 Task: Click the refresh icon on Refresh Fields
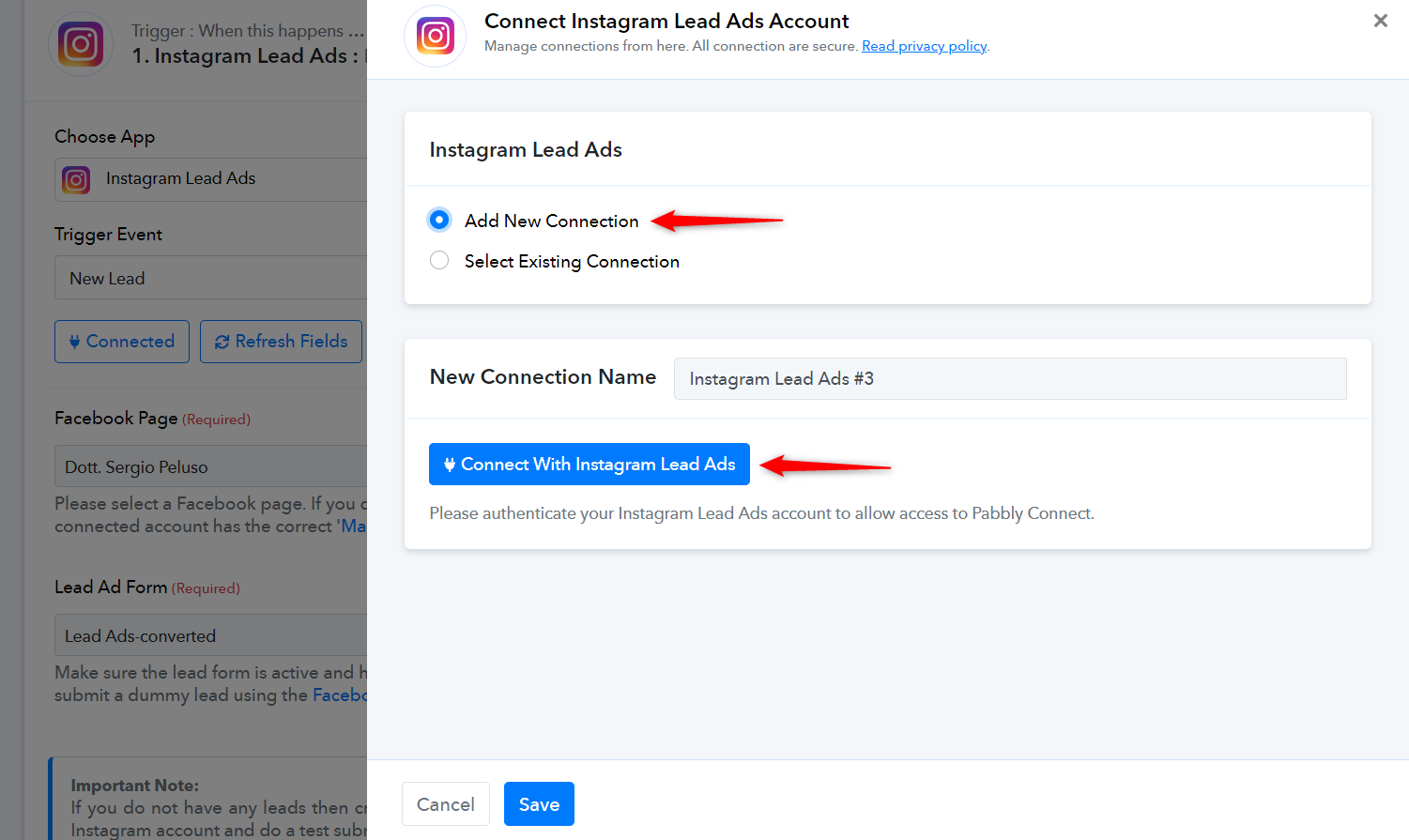pos(222,343)
